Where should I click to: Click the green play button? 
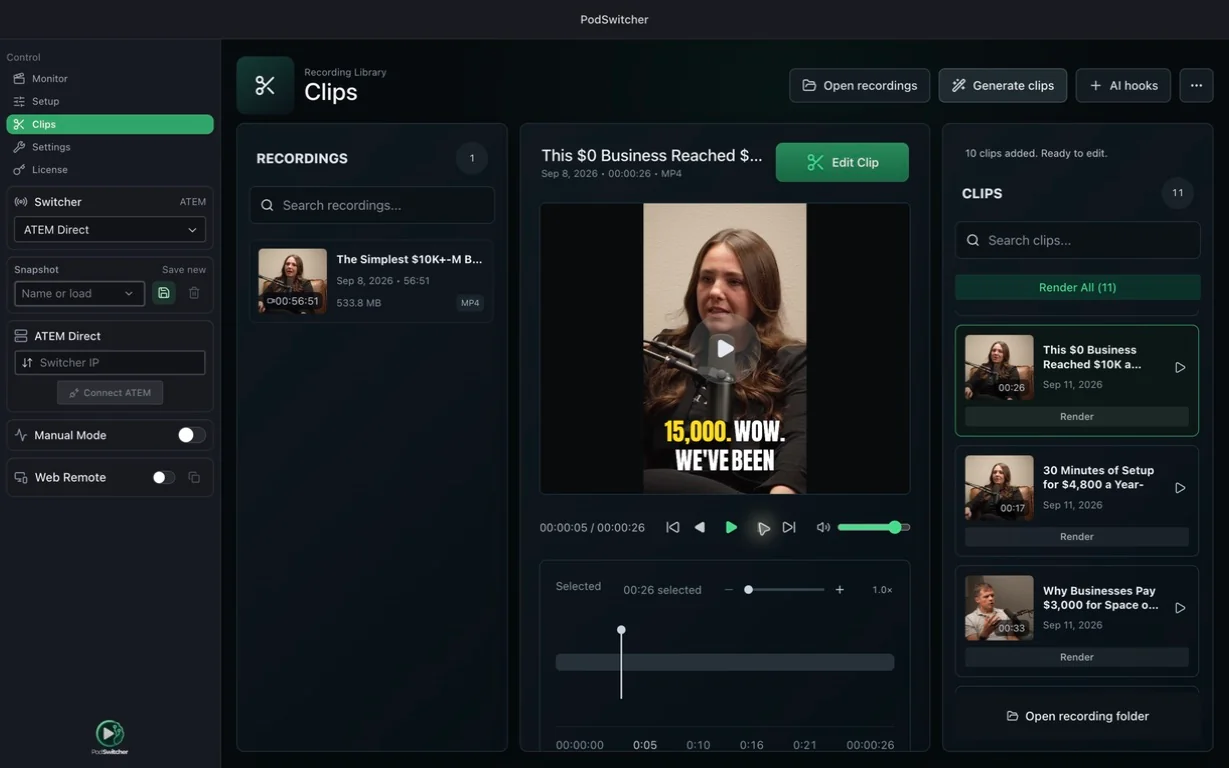731,527
